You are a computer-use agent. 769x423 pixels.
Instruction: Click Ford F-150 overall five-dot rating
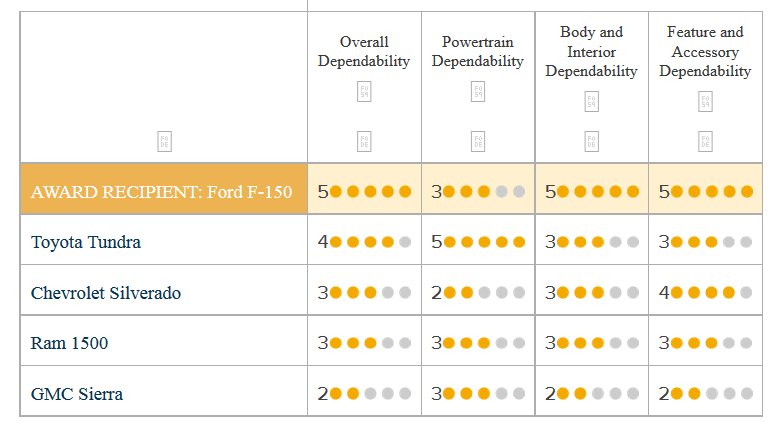[364, 192]
